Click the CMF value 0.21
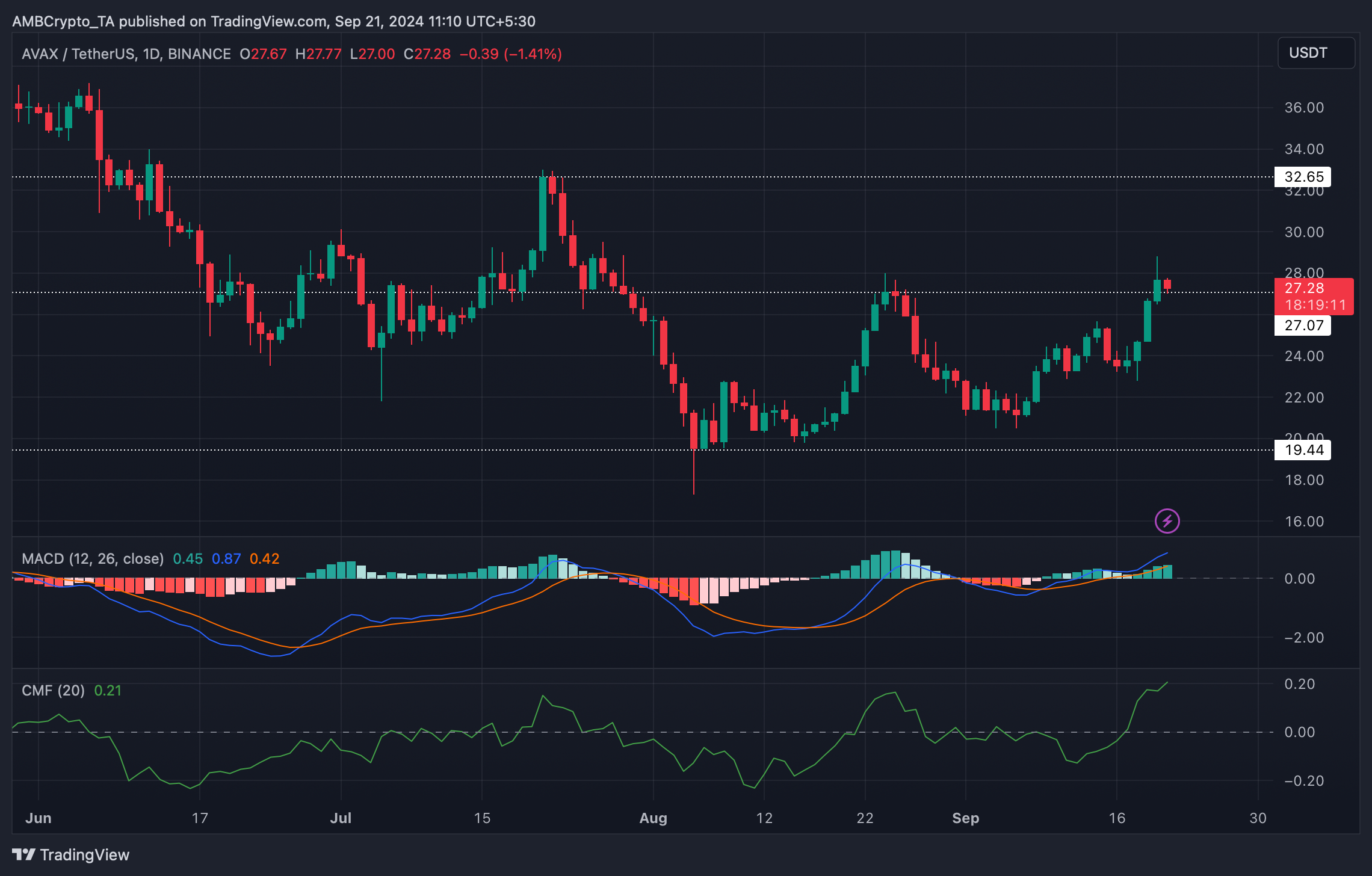Viewport: 1372px width, 876px height. (108, 691)
